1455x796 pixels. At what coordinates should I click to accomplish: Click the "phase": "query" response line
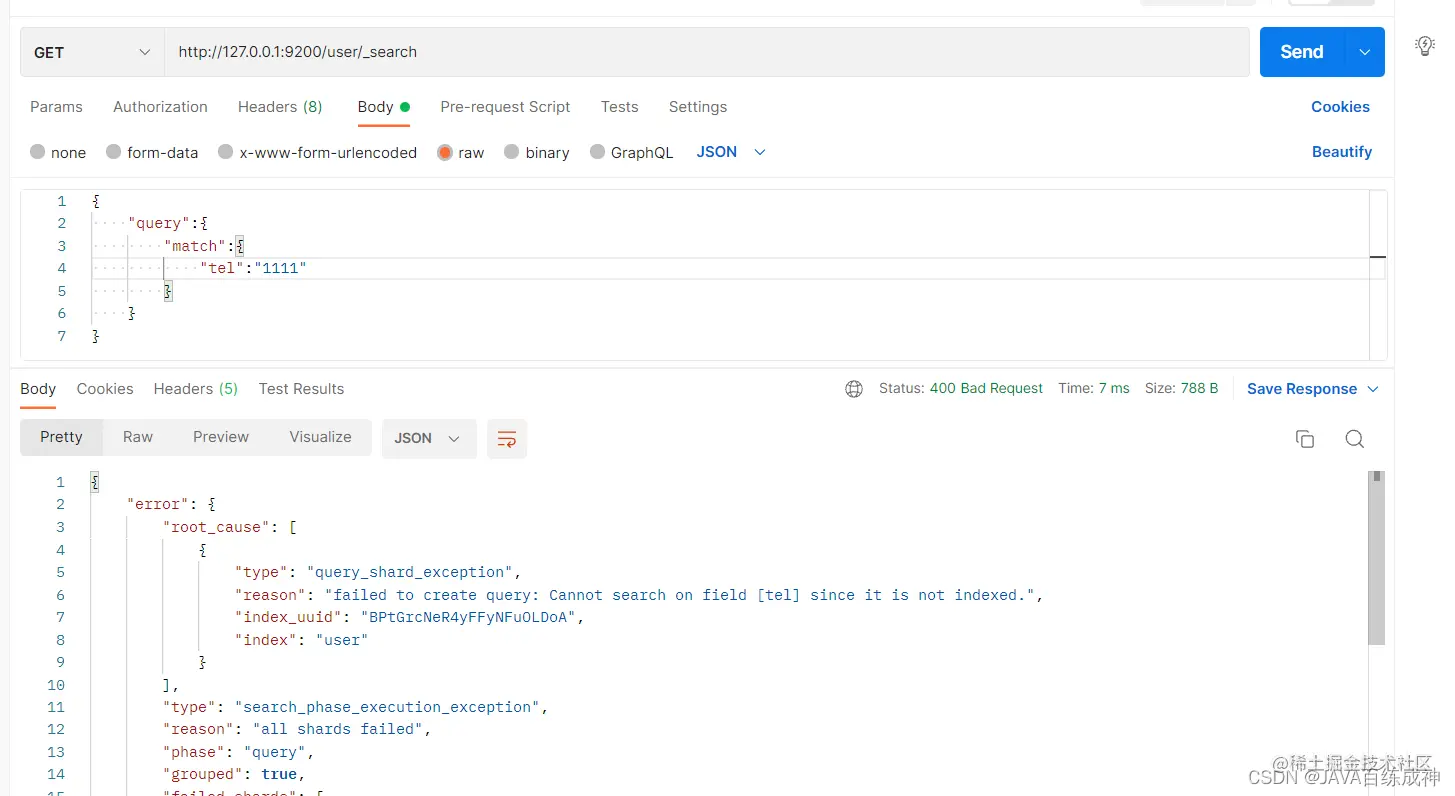pos(239,752)
